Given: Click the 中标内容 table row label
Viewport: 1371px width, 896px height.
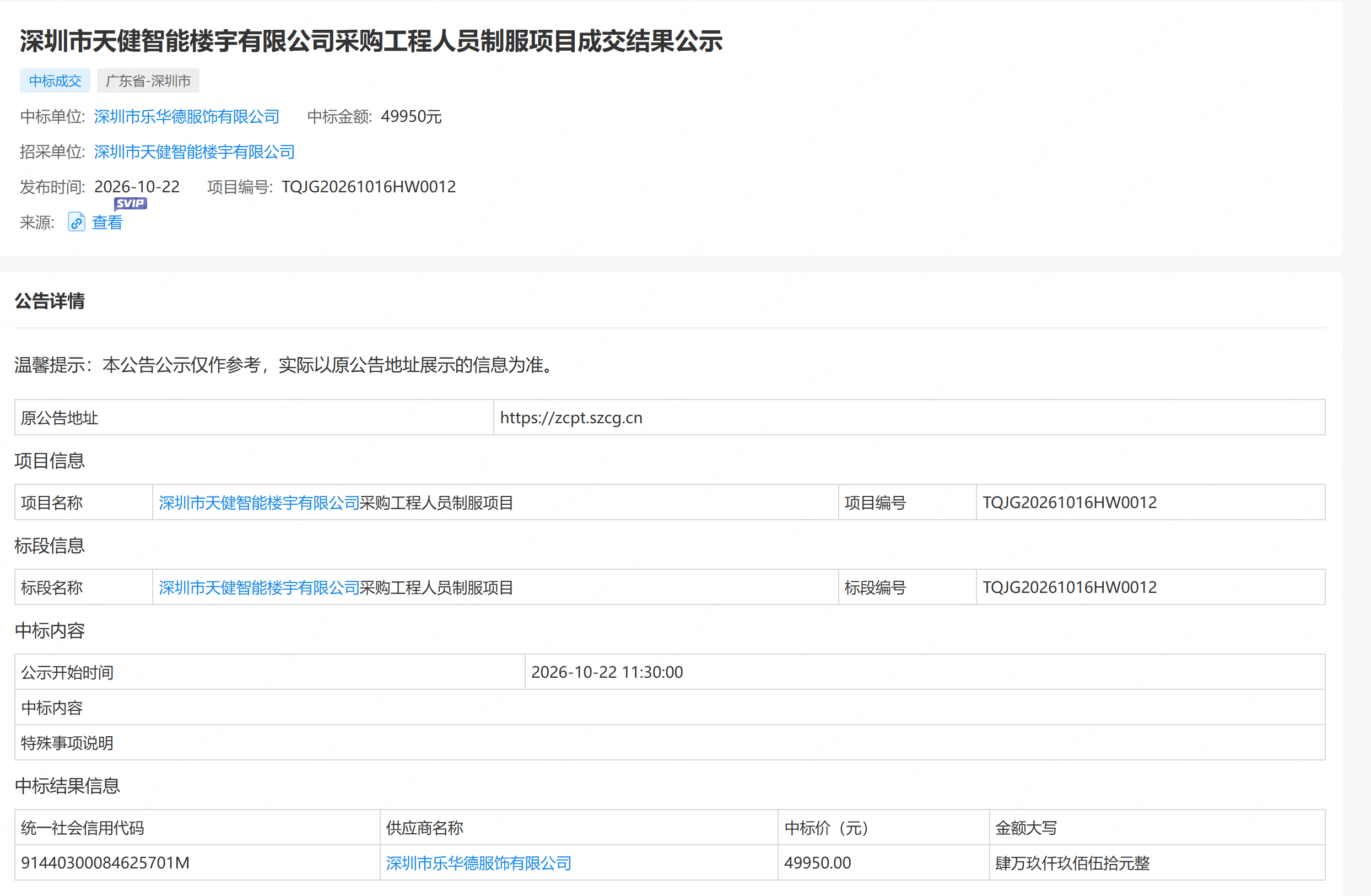Looking at the screenshot, I should (52, 708).
